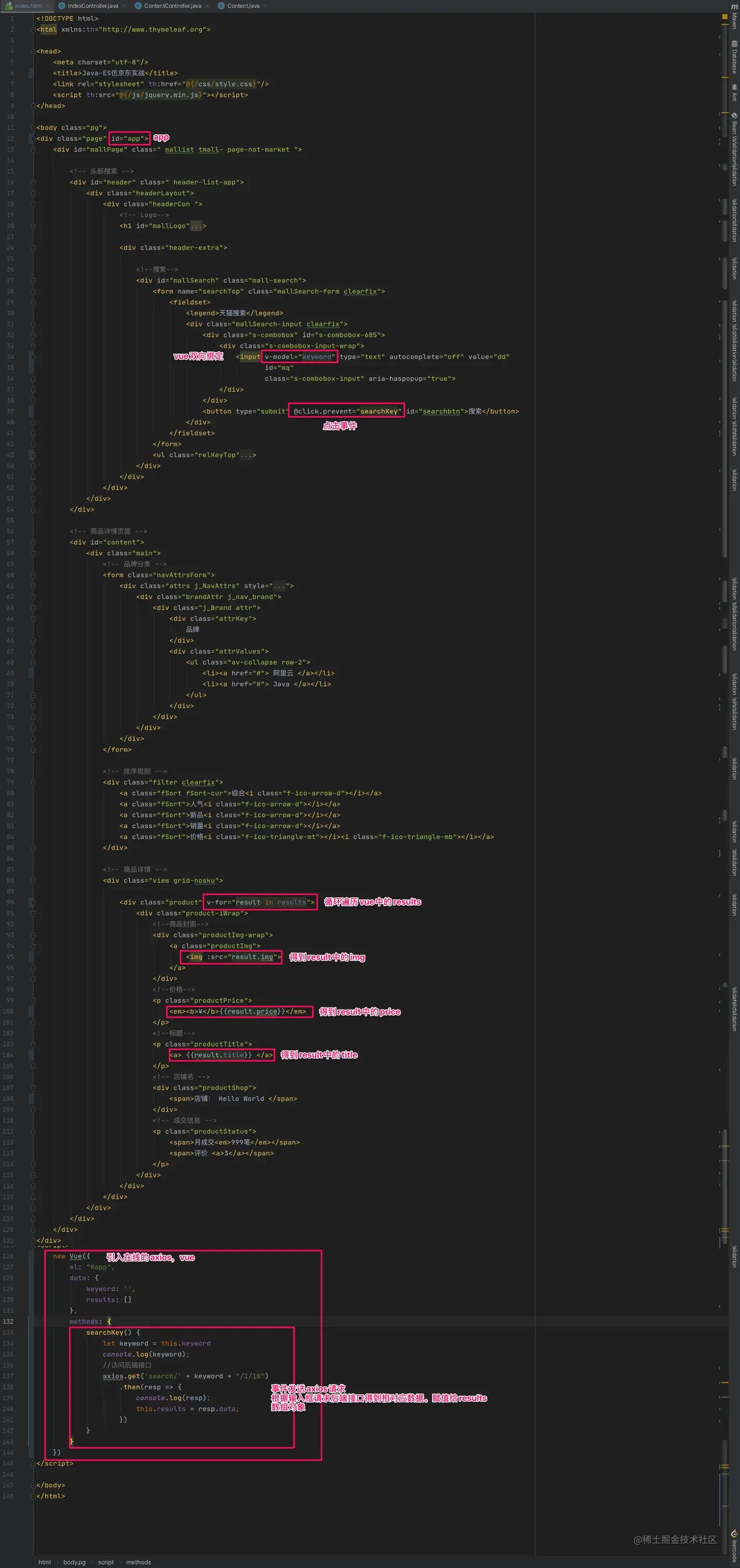
Task: Switch to the index.html tab
Action: (x=28, y=6)
